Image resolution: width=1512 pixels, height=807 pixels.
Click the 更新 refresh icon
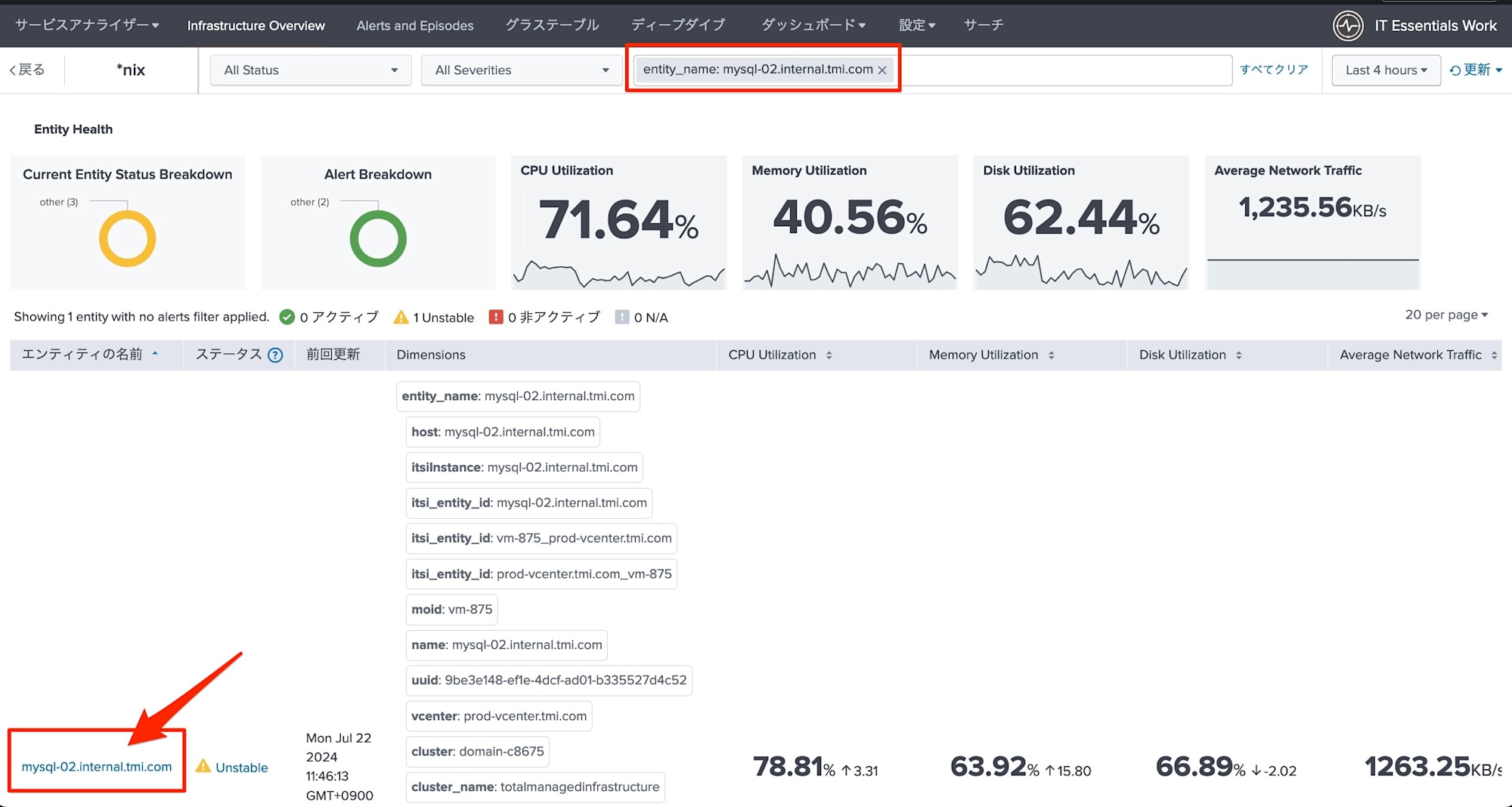(x=1455, y=70)
